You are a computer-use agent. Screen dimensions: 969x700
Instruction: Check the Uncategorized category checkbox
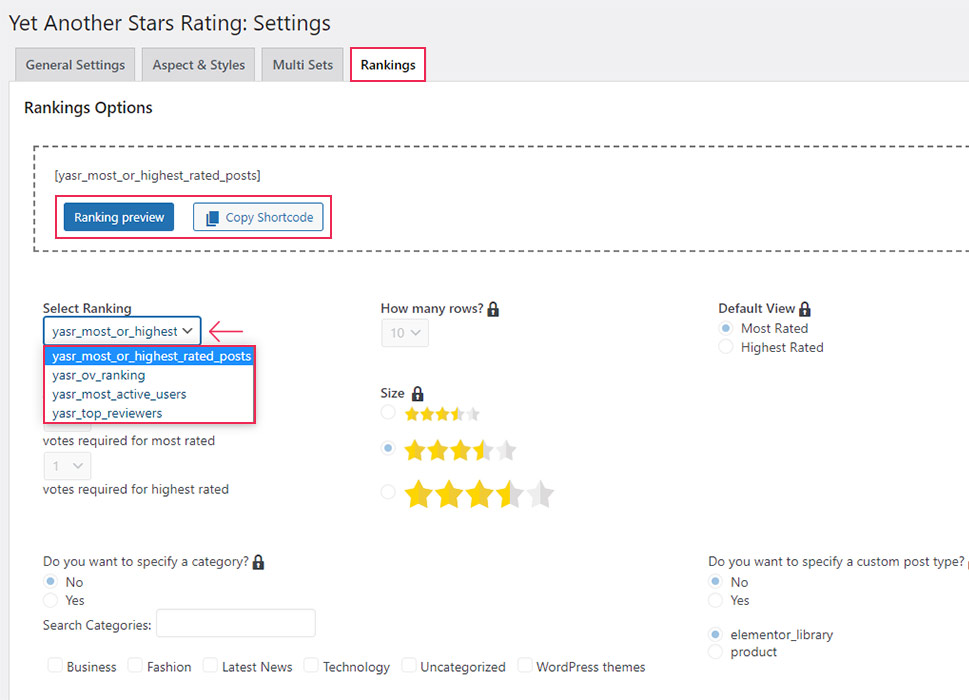click(408, 665)
